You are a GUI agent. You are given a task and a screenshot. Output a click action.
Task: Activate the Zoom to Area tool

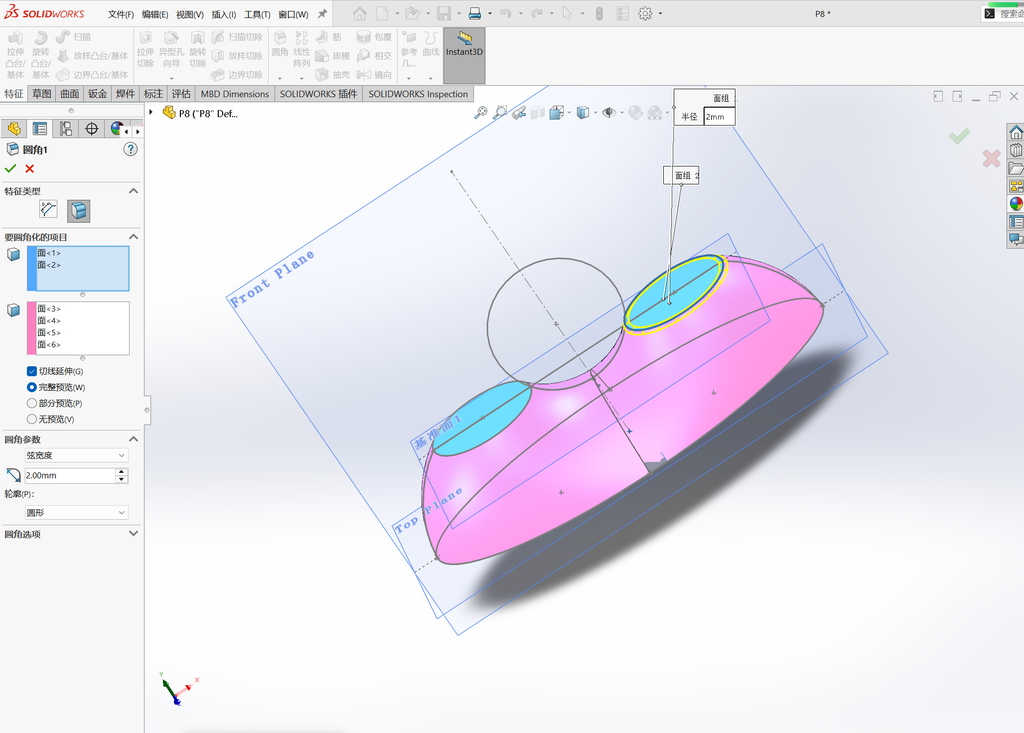tap(500, 112)
